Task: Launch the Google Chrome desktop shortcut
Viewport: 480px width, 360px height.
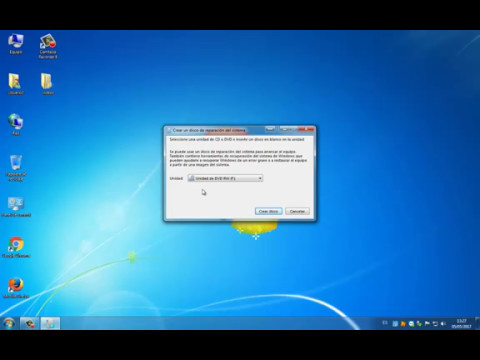Action: 16,247
